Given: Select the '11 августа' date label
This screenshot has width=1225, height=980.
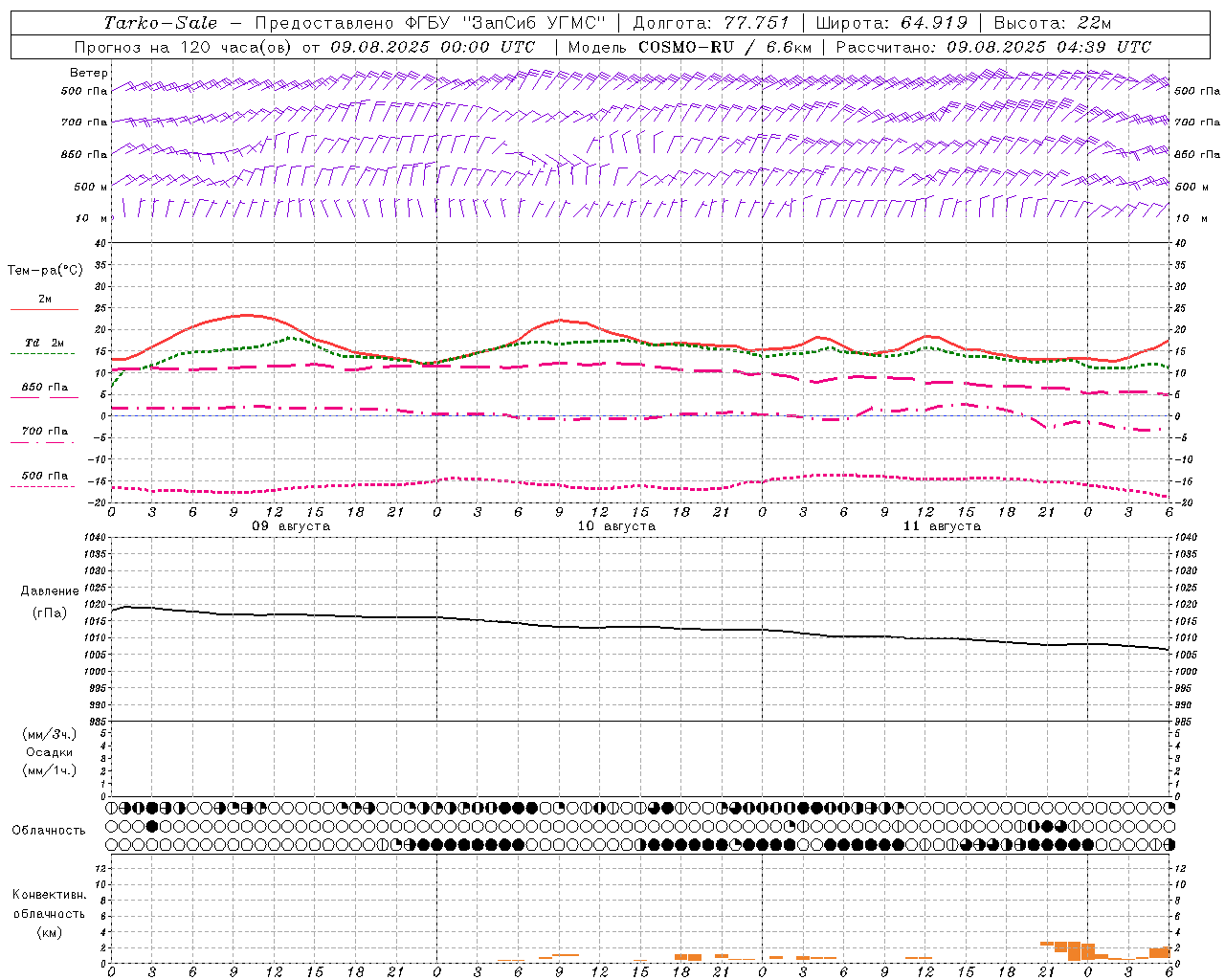Looking at the screenshot, I should tap(942, 526).
